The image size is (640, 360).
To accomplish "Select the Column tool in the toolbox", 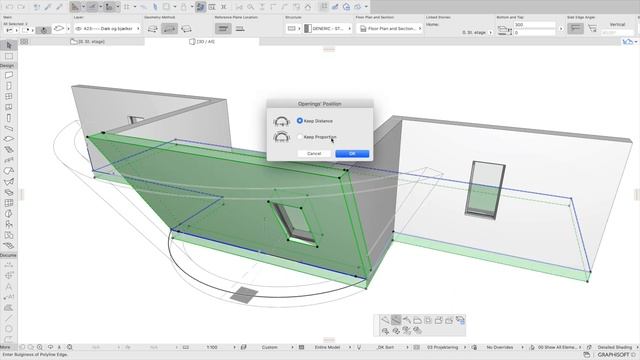I will [9, 118].
